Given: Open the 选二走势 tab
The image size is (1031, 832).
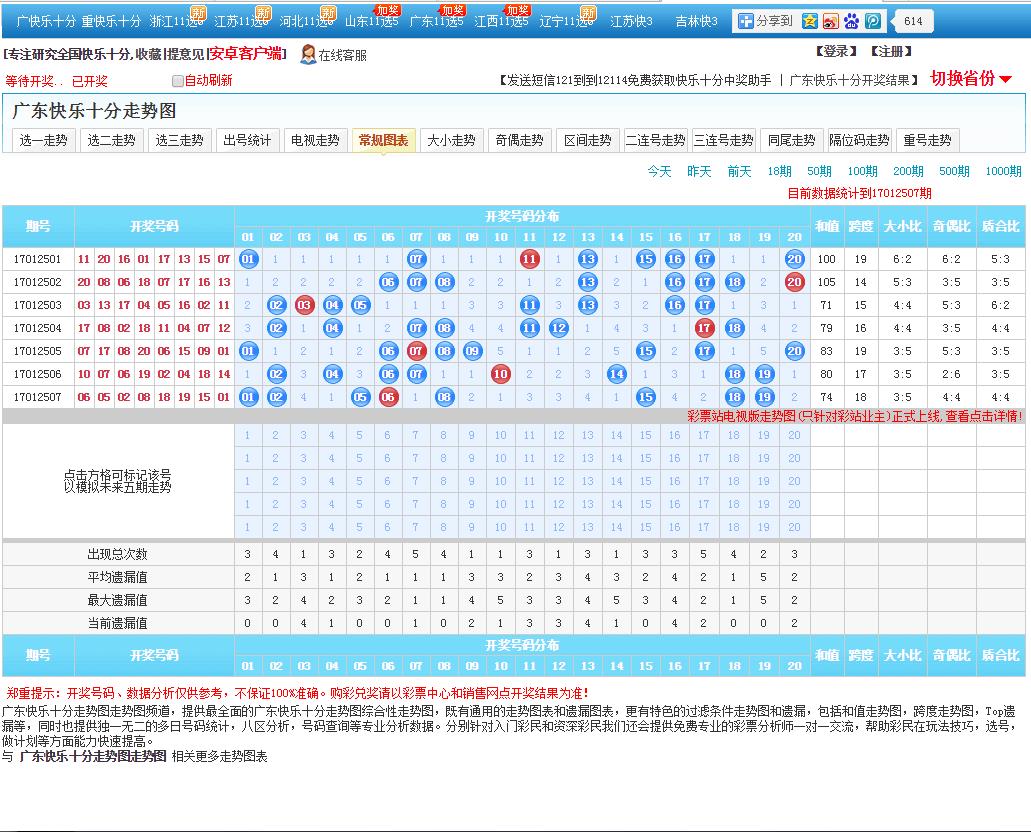Looking at the screenshot, I should click(x=111, y=140).
